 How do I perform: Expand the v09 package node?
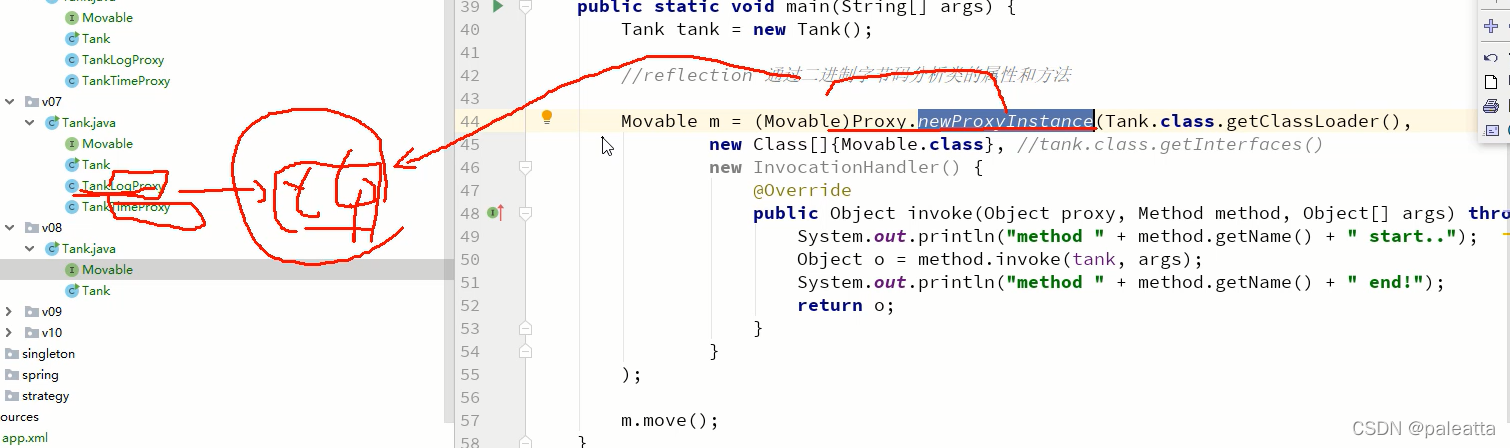[10, 311]
